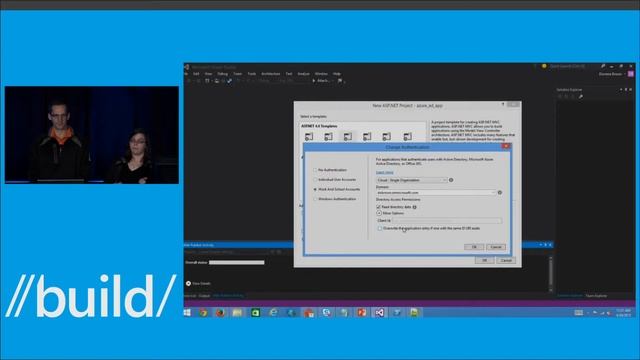Open the Window menu
Viewport: 640px width, 360px height.
321,74
